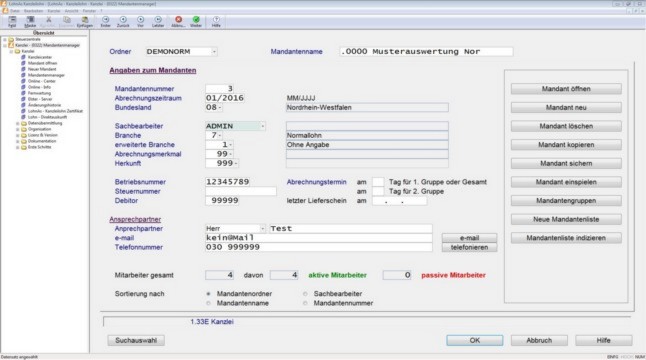
Task: Open the Ordner DEMONORM dropdown
Action: (214, 52)
